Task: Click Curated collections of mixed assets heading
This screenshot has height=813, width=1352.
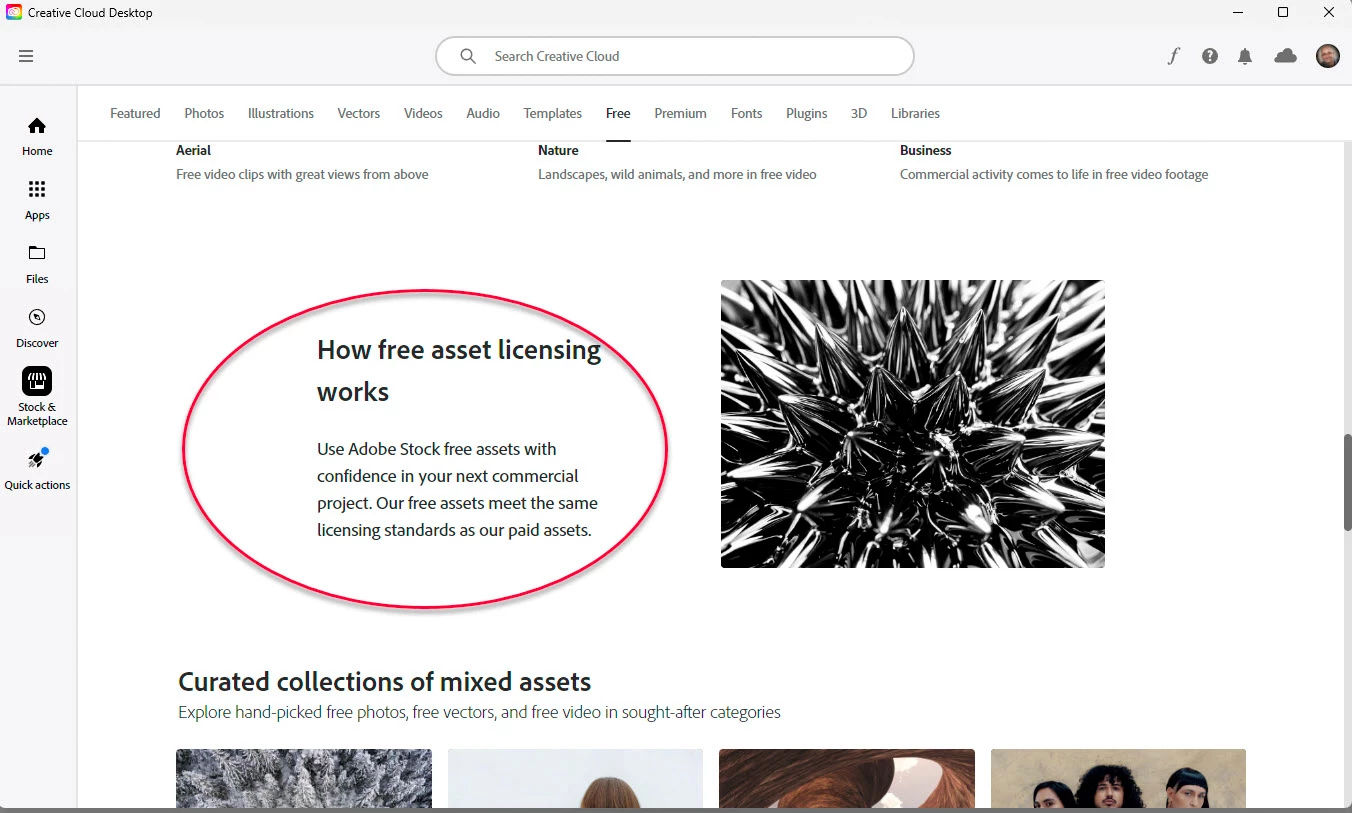Action: tap(385, 682)
